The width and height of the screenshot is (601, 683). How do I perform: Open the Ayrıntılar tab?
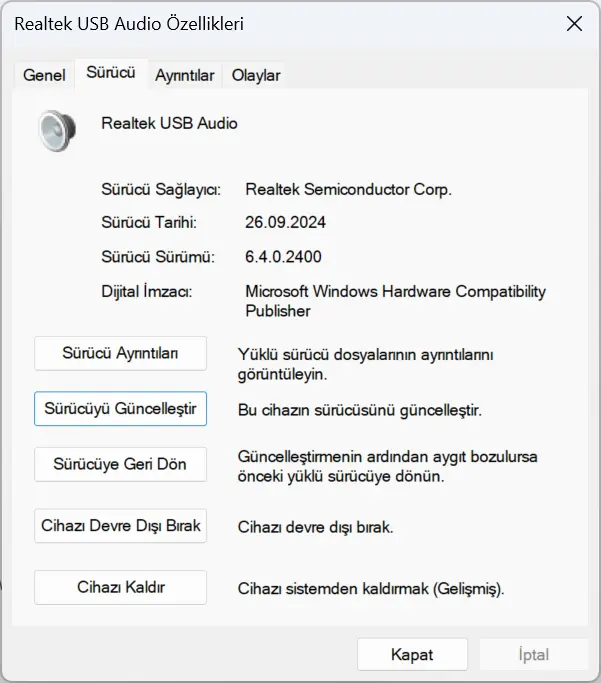[x=185, y=75]
